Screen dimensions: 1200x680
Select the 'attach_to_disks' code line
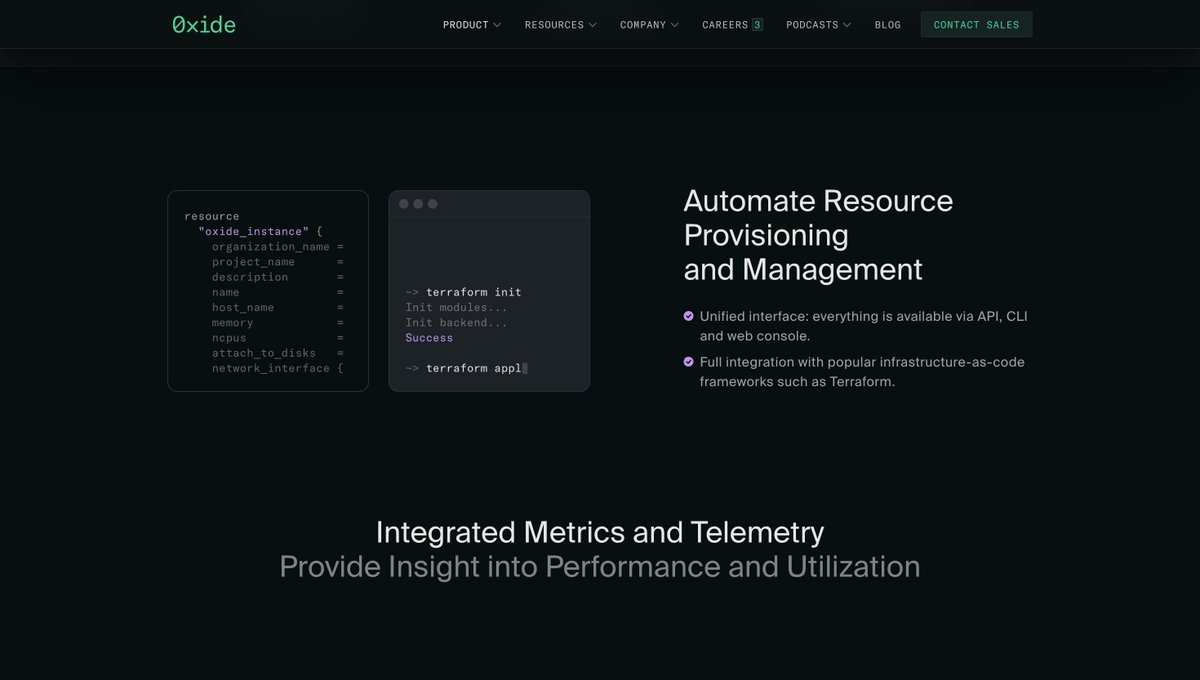(x=278, y=353)
